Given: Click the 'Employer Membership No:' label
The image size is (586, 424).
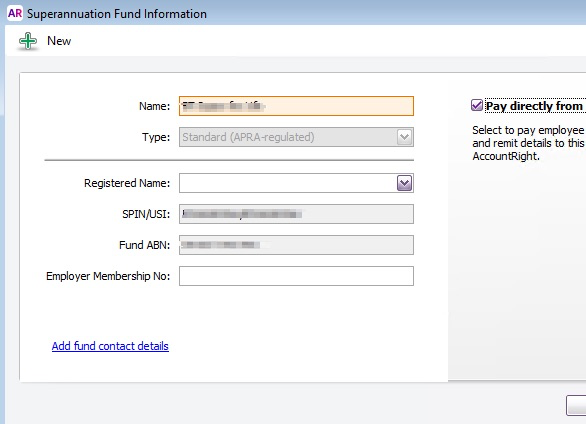Looking at the screenshot, I should click(x=108, y=276).
